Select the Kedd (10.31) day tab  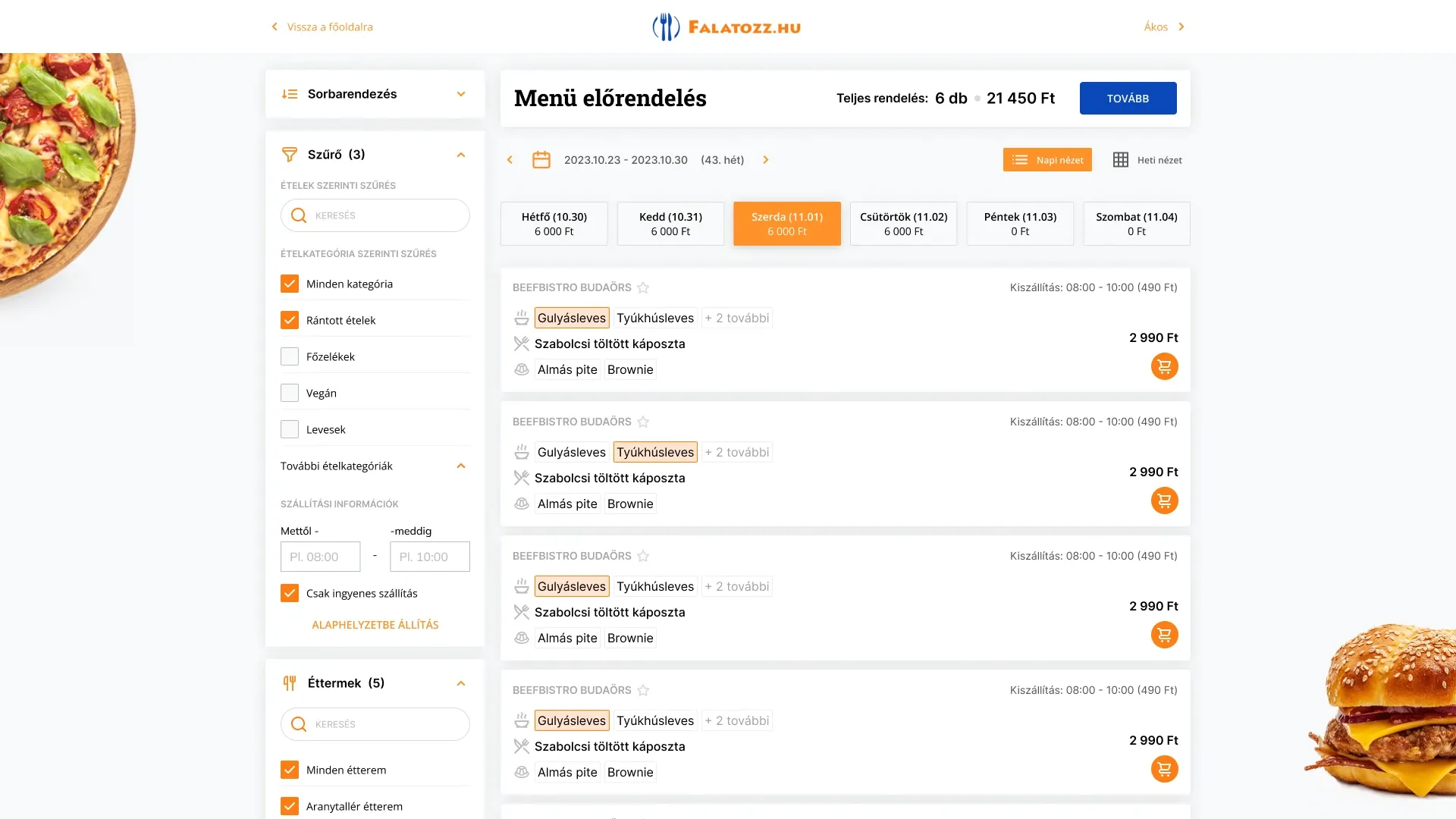point(670,224)
